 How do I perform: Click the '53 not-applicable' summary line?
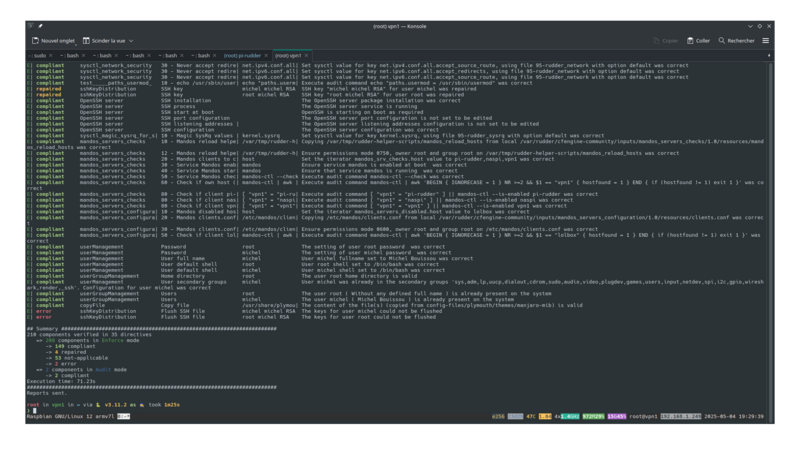pos(77,358)
